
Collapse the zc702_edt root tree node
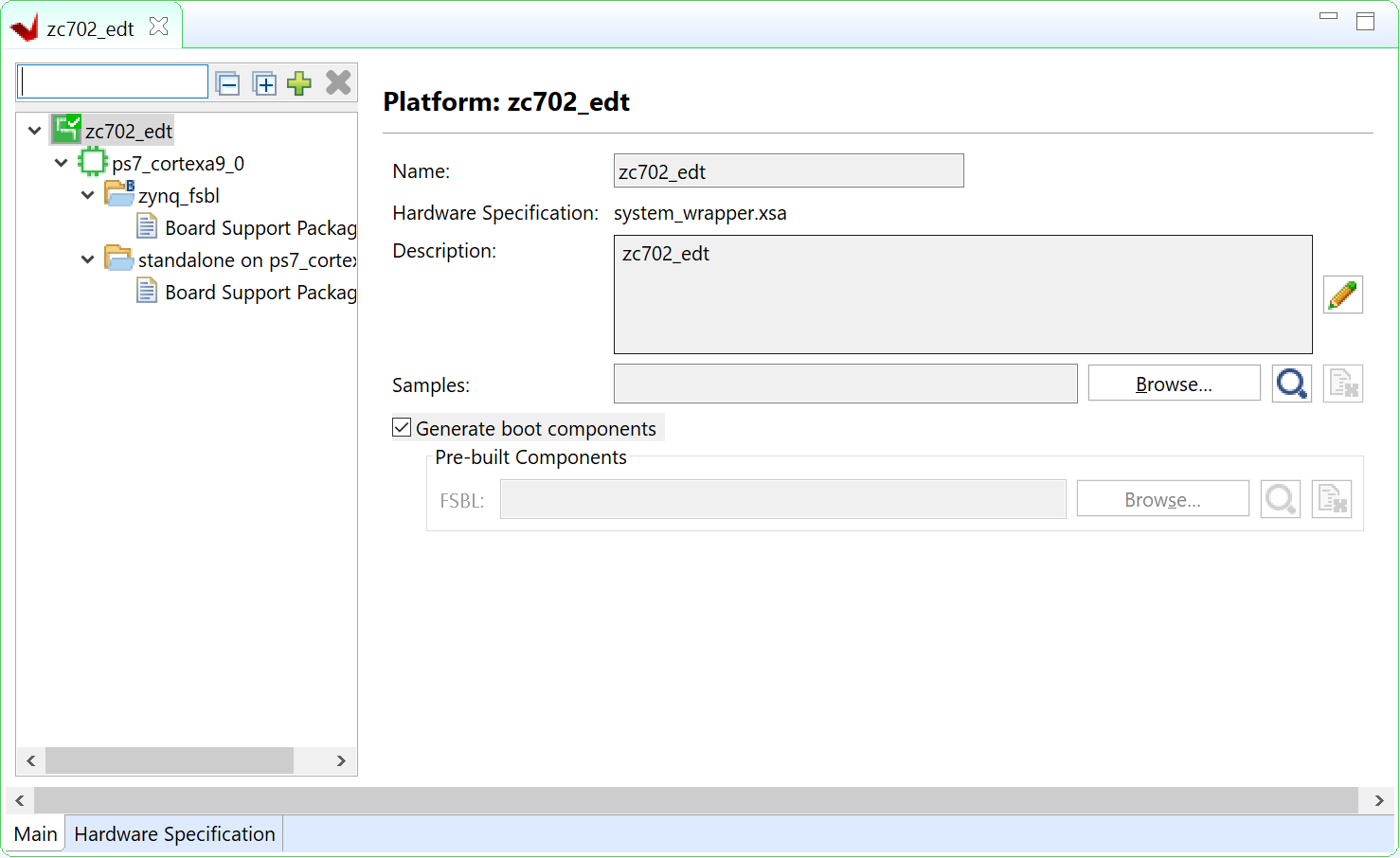(35, 131)
